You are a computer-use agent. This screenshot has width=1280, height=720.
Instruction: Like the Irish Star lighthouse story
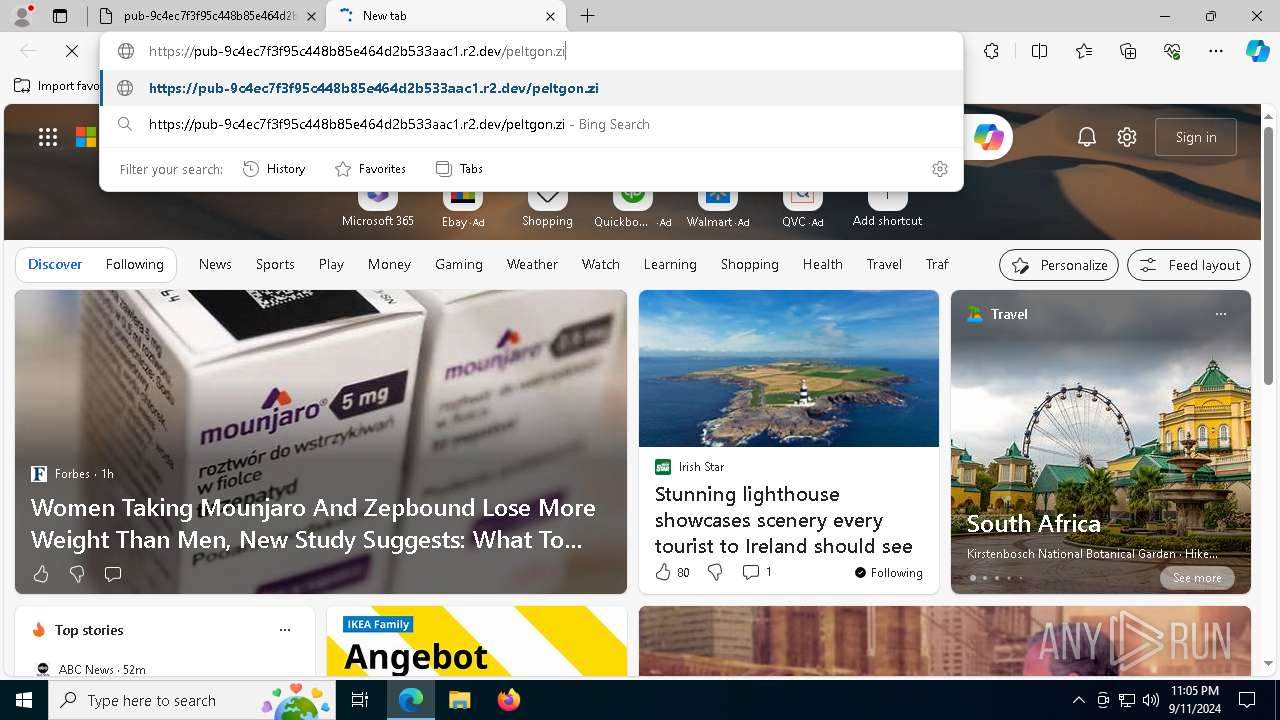(672, 572)
